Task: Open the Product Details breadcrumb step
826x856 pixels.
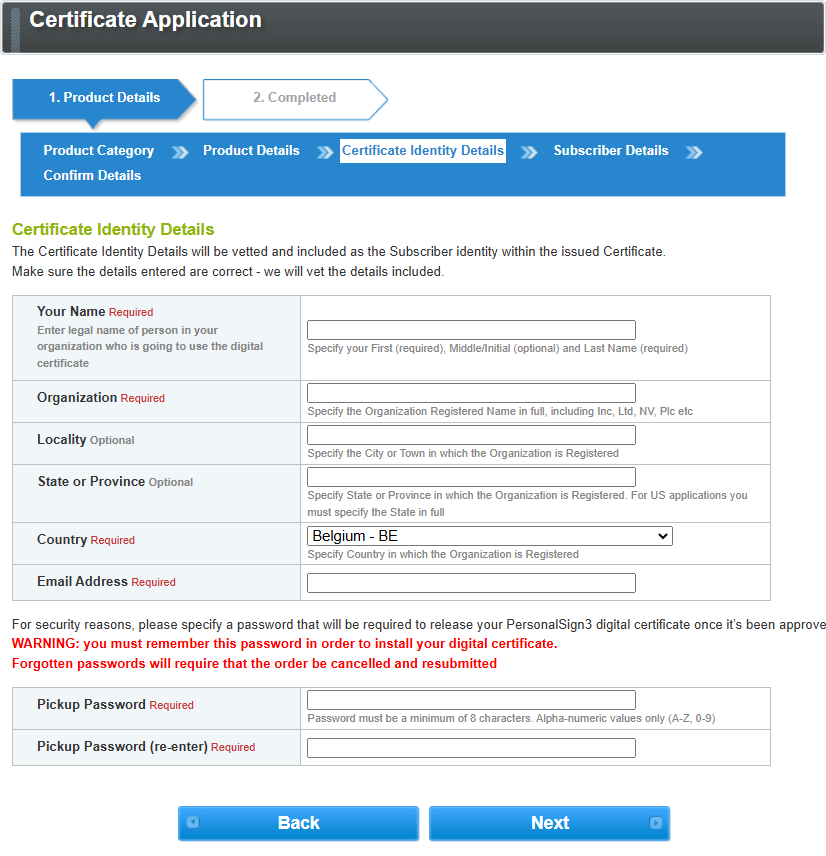Action: pos(251,151)
